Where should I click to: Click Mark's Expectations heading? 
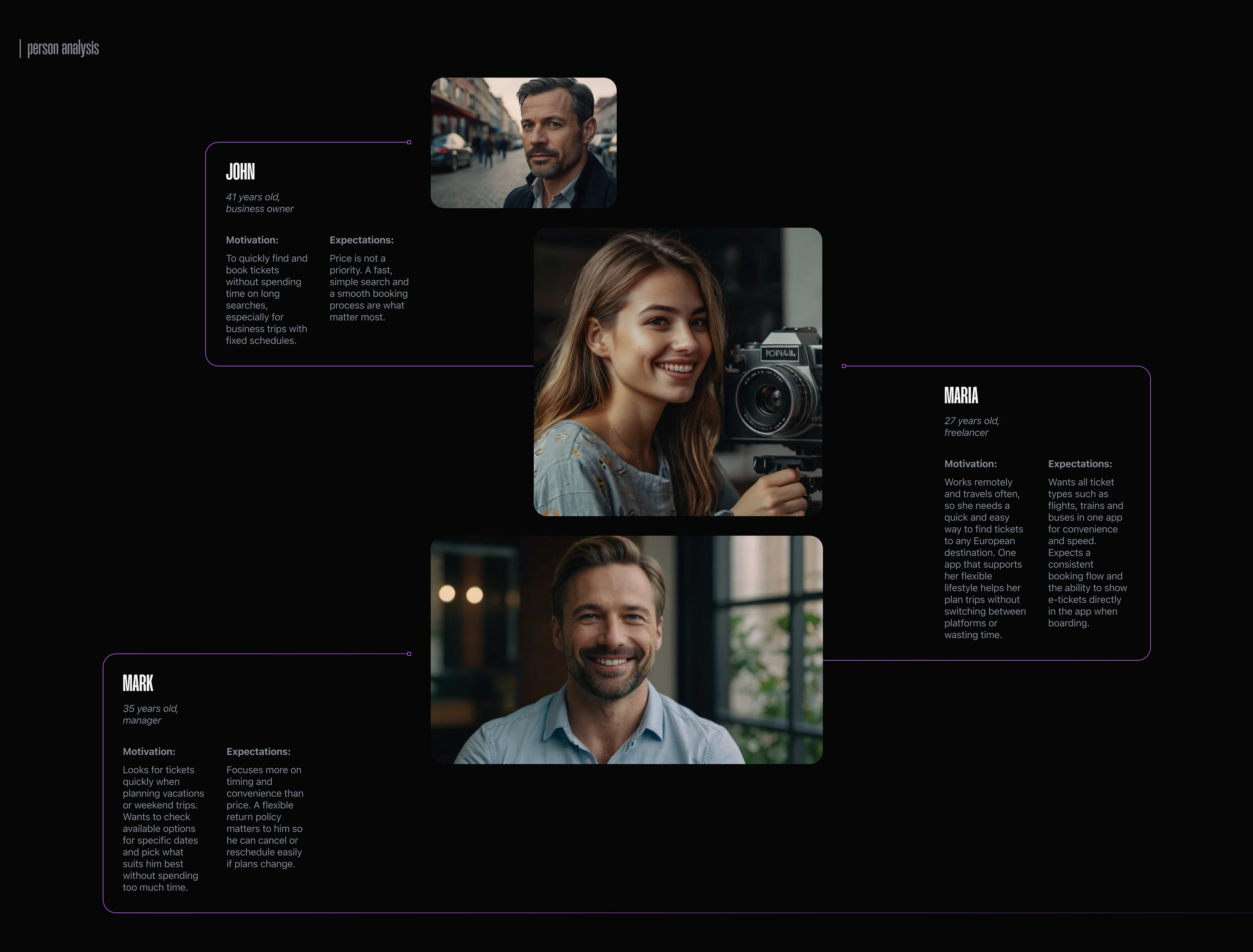tap(258, 752)
